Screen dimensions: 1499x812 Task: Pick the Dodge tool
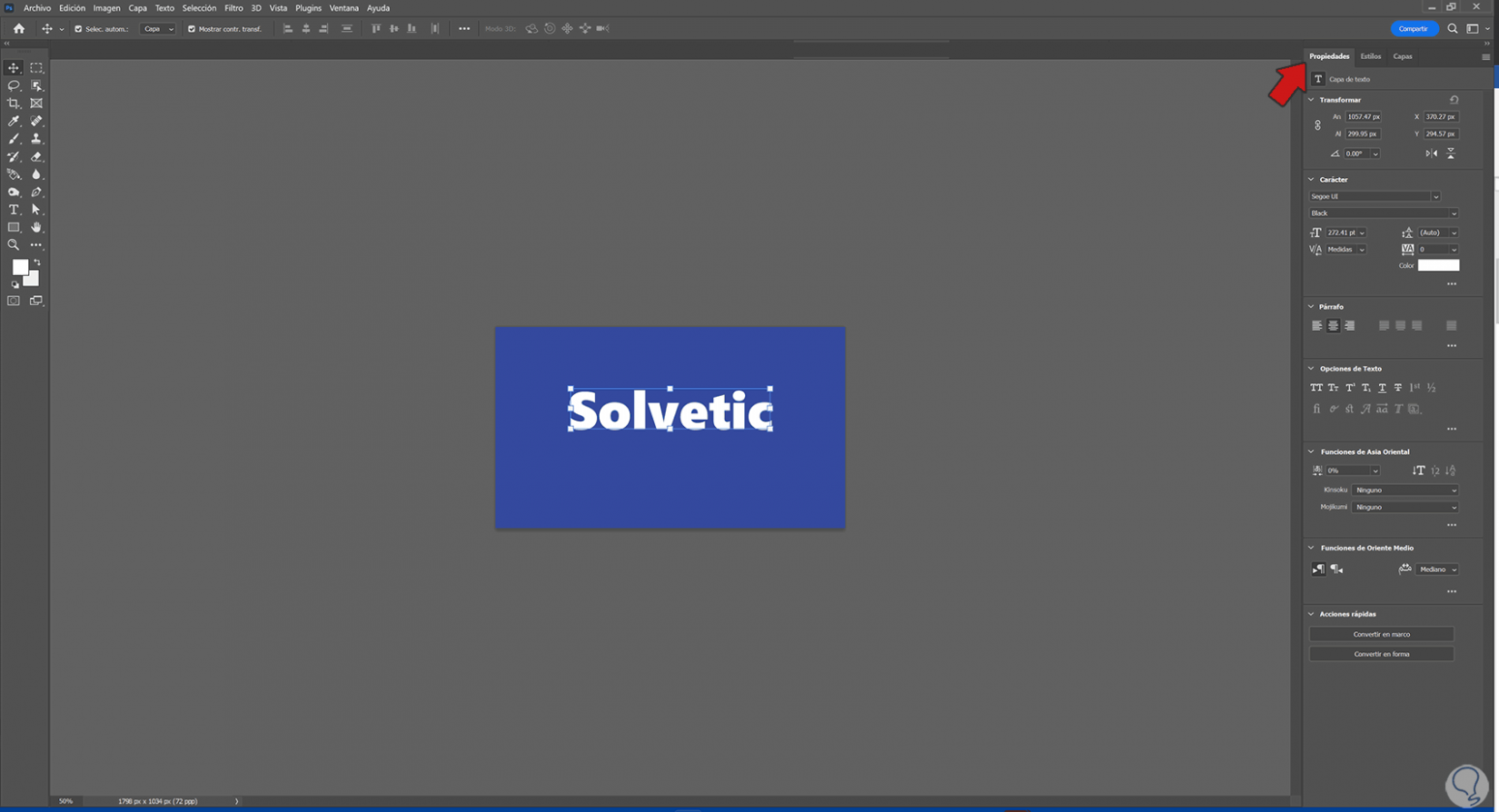pyautogui.click(x=14, y=192)
